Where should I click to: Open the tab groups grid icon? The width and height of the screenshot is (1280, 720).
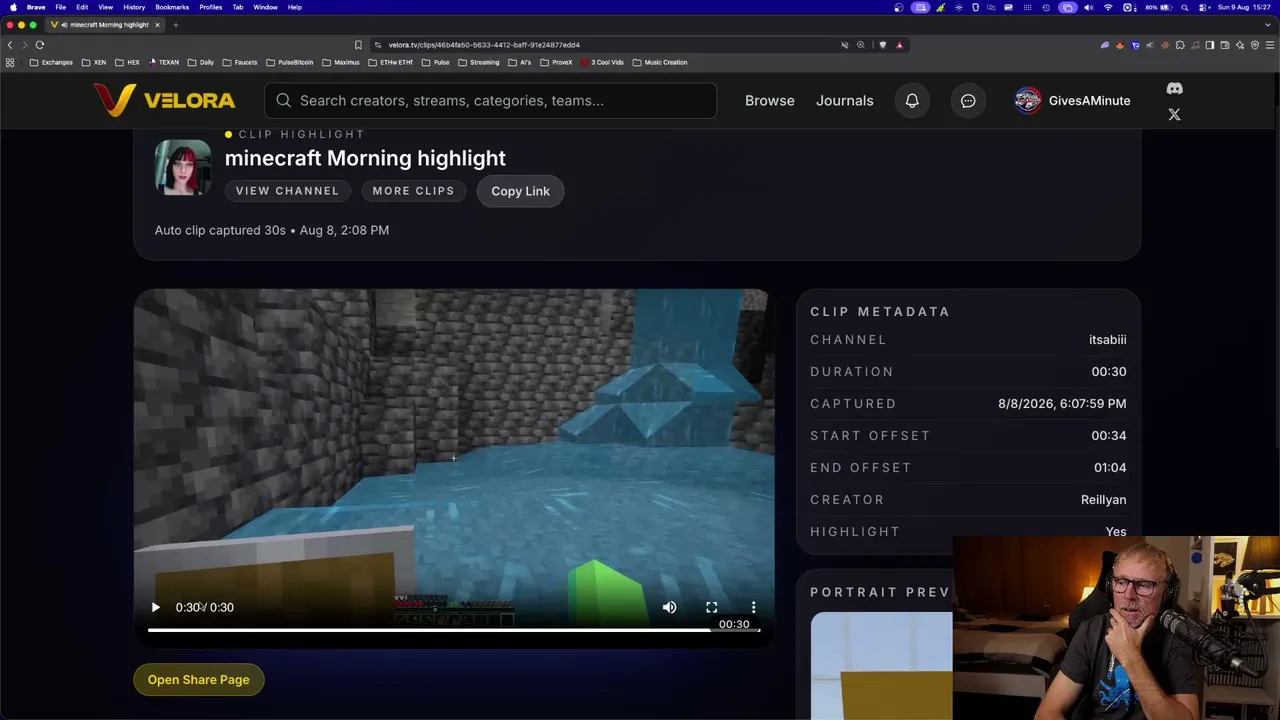click(x=10, y=62)
